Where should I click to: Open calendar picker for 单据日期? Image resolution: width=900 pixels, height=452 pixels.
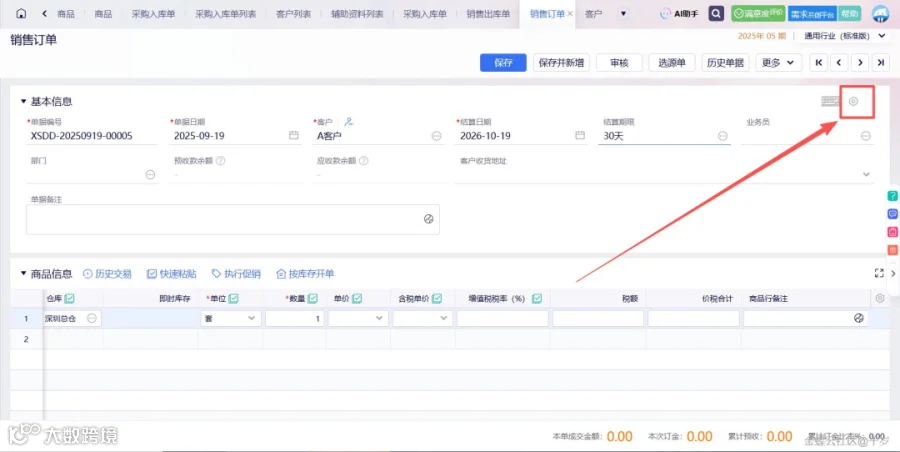click(x=293, y=136)
